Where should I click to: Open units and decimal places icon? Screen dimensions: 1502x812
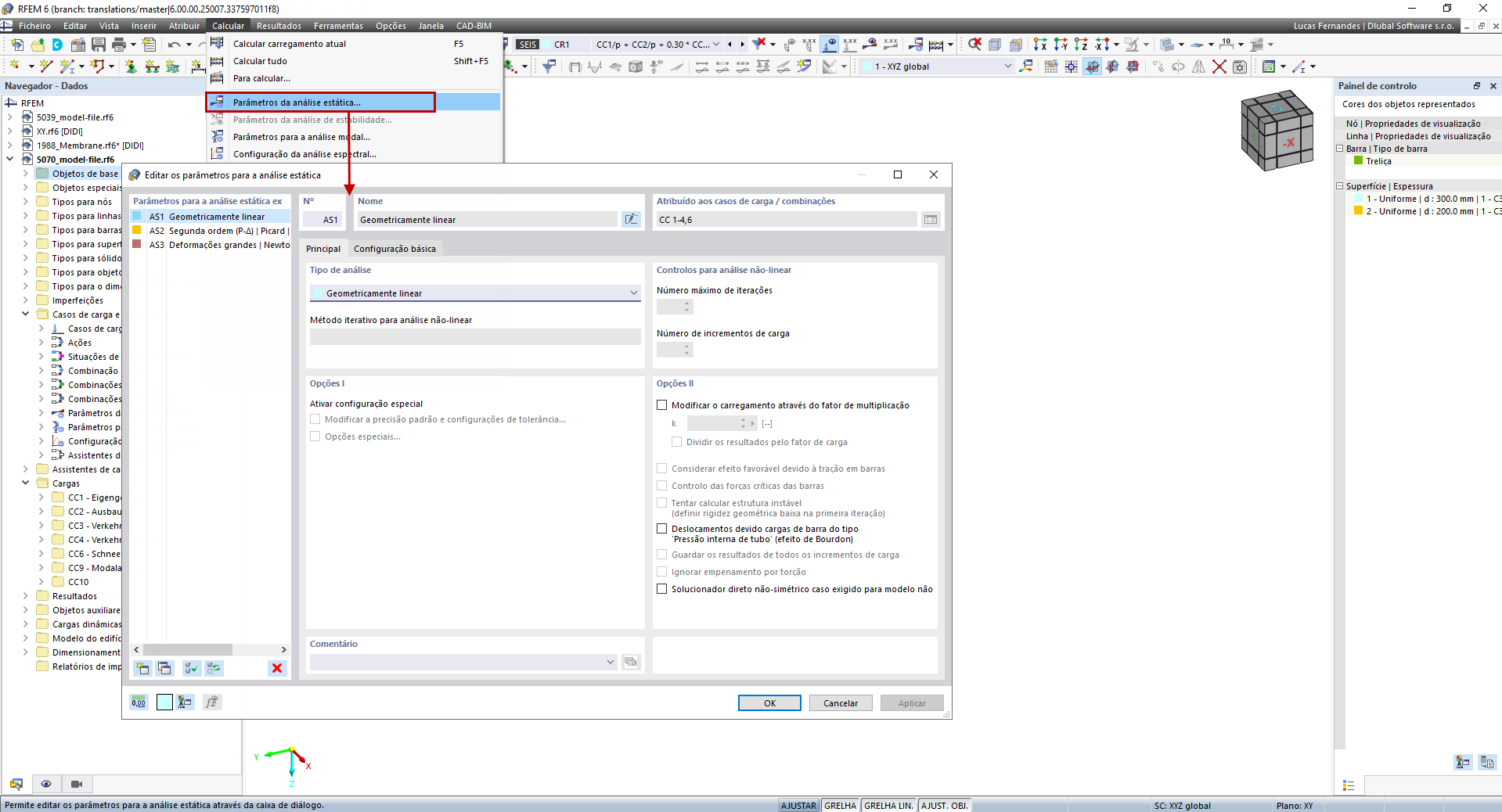coord(139,702)
